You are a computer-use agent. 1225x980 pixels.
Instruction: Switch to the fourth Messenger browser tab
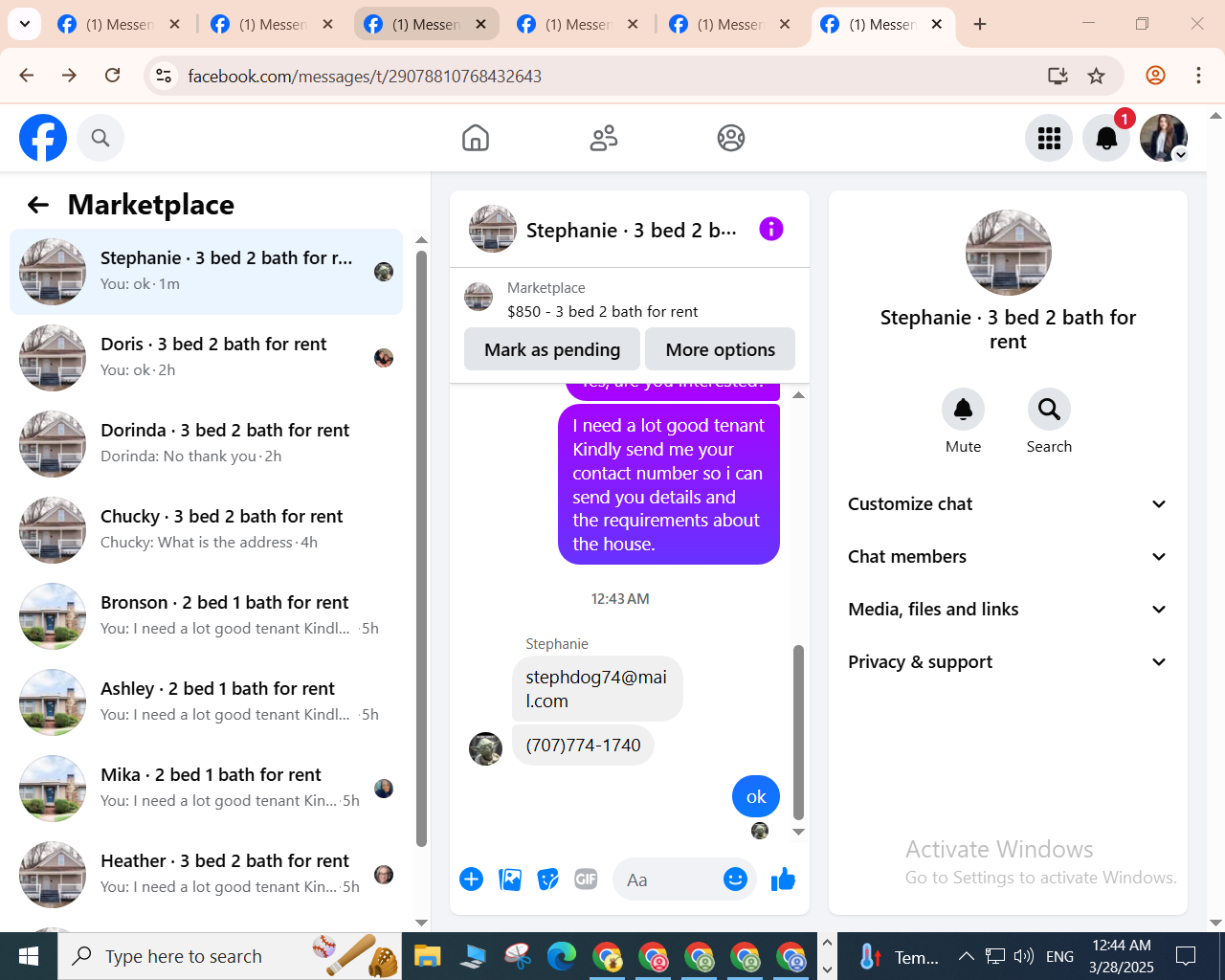578,24
